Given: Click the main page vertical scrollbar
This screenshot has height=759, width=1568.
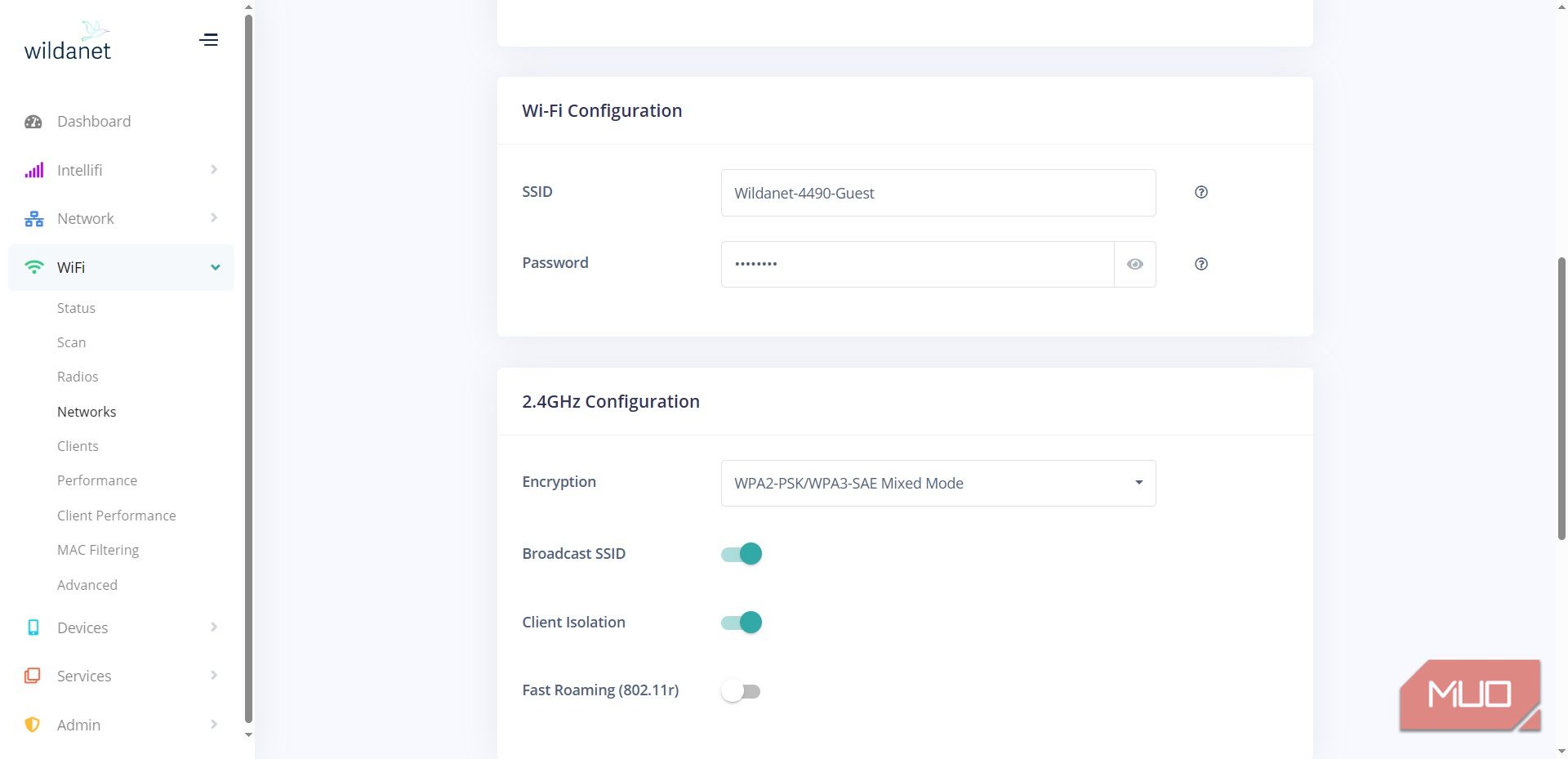Looking at the screenshot, I should click(x=1561, y=399).
